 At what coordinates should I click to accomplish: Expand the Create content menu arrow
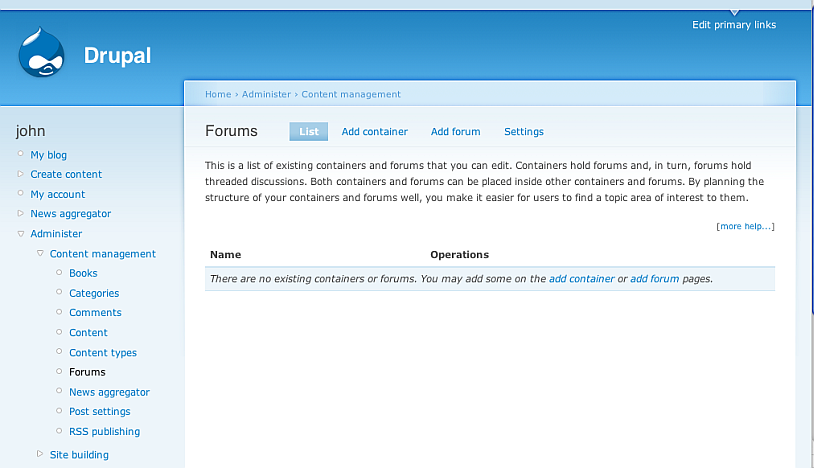tap(20, 174)
